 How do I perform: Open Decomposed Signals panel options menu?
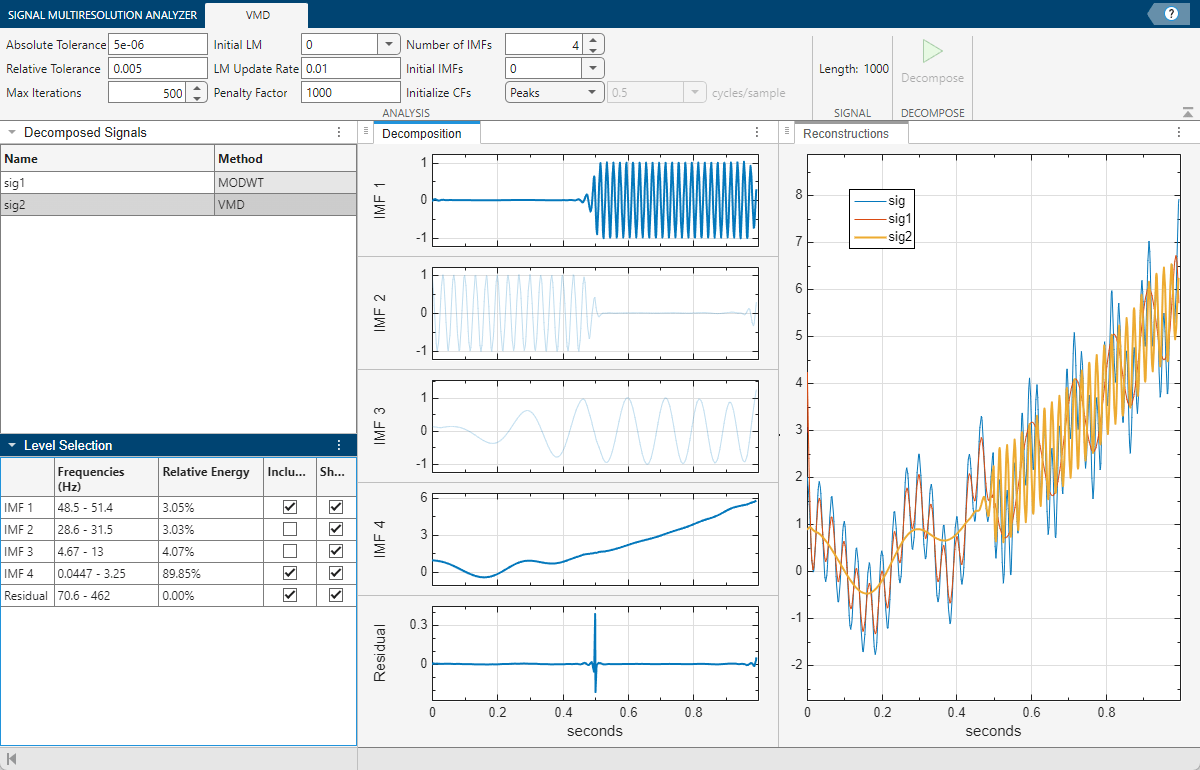tap(339, 133)
